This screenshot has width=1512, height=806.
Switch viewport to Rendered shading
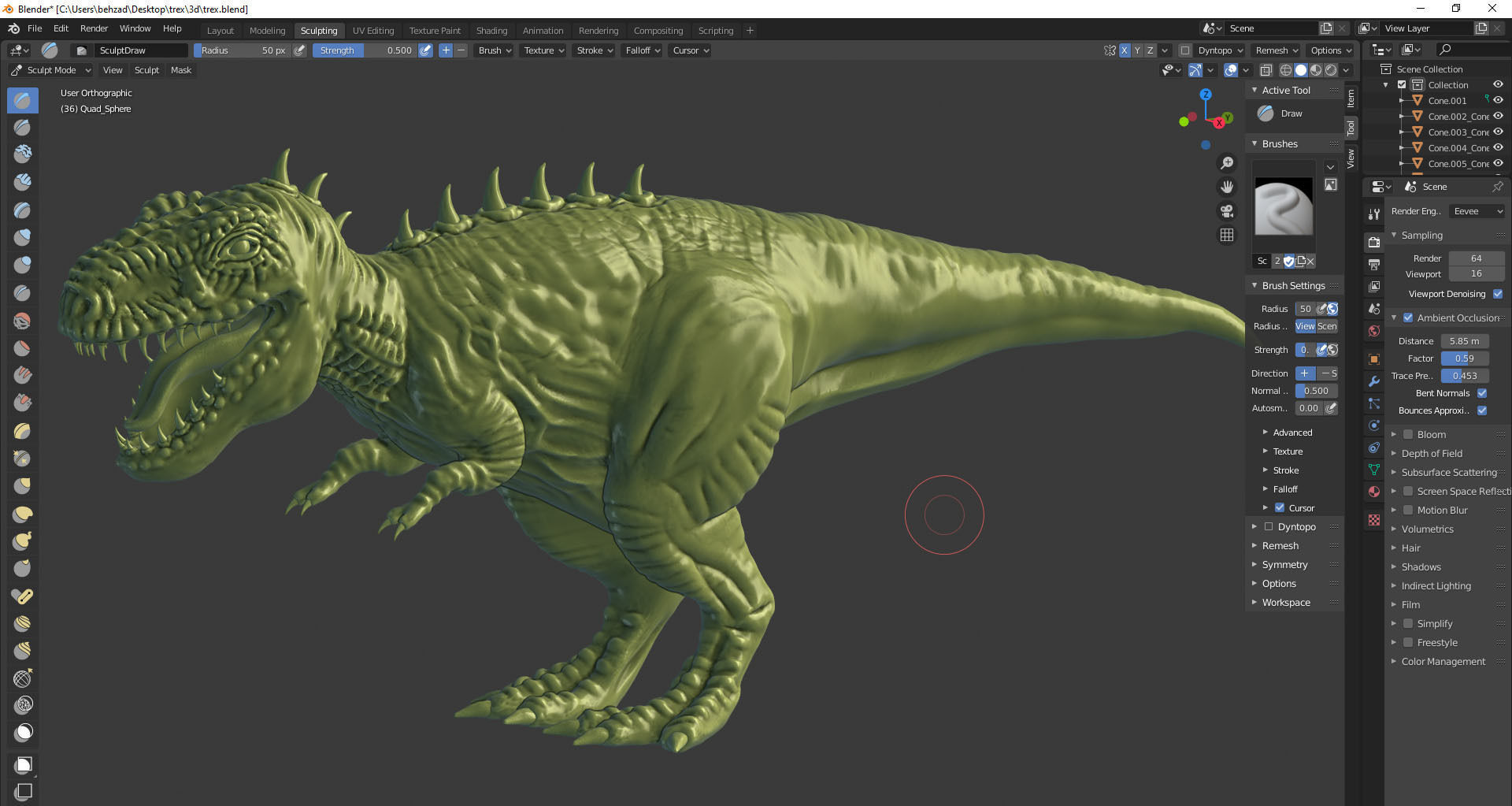coord(1331,70)
